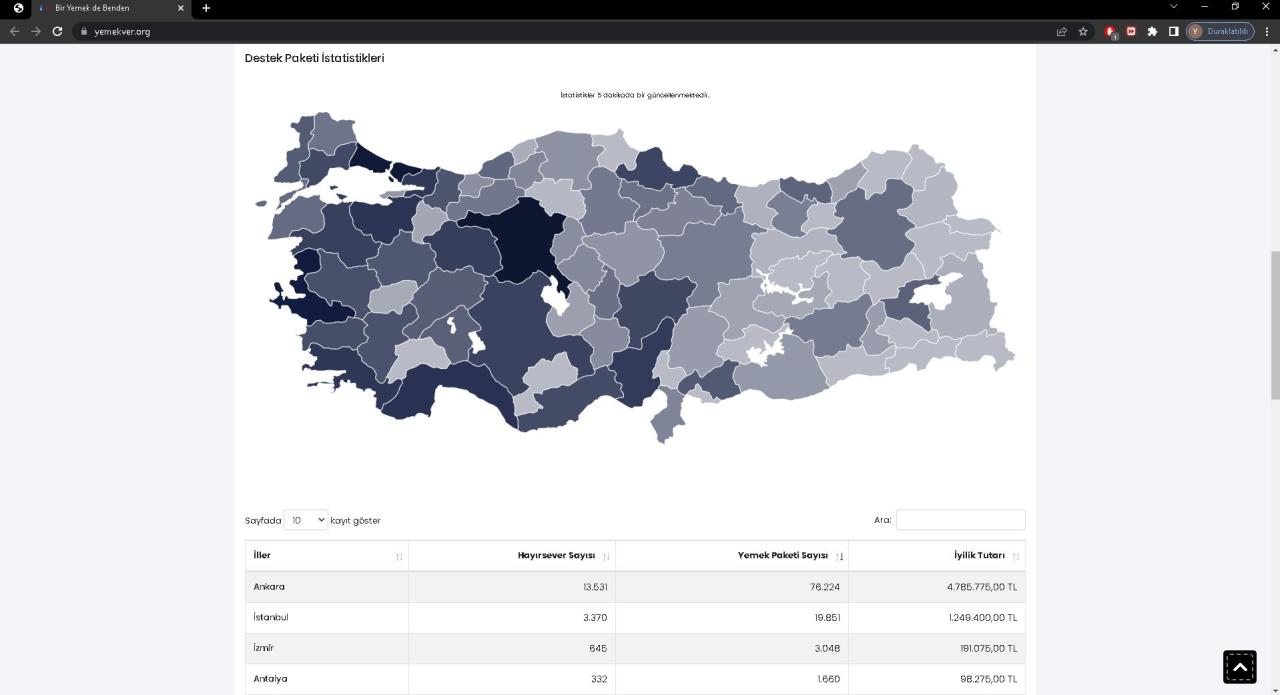The image size is (1280, 695).
Task: Click the site security lock icon
Action: [84, 31]
